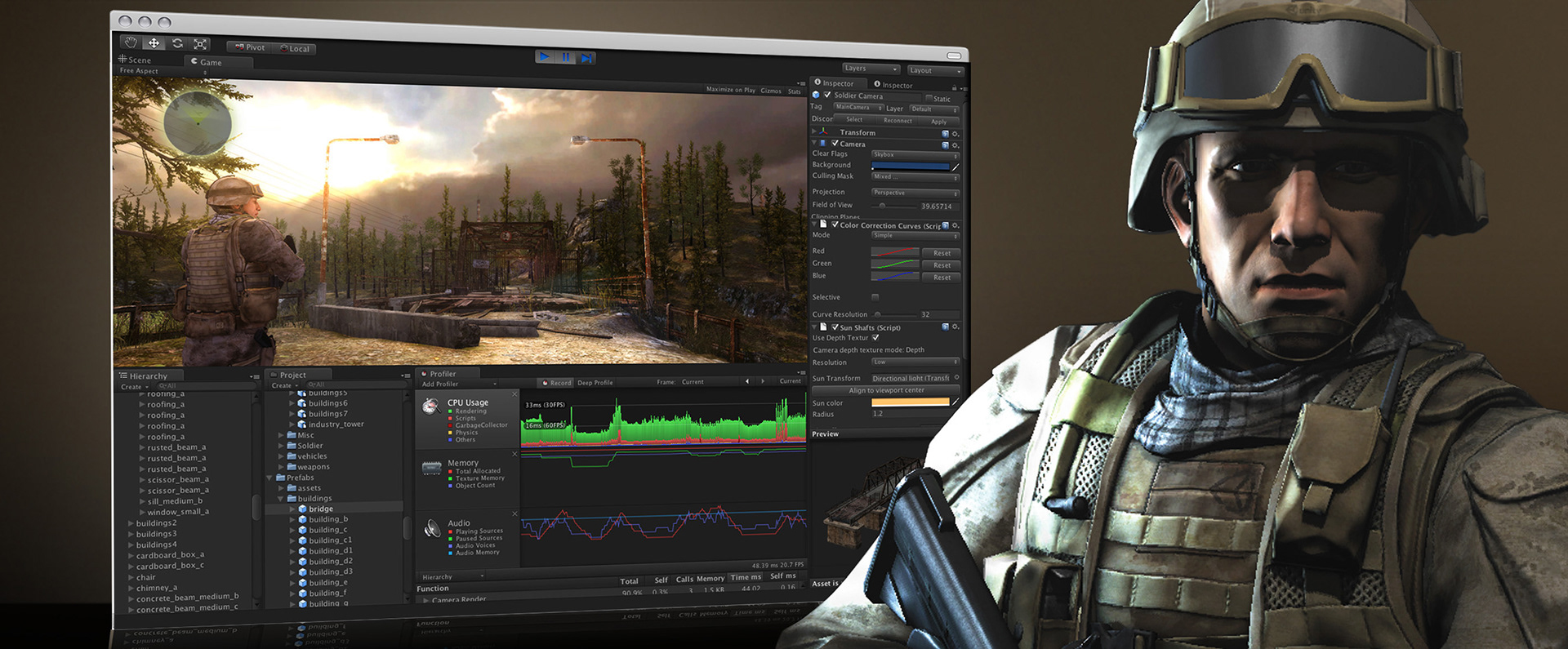Image resolution: width=1568 pixels, height=649 pixels.
Task: Select the Scale tool in the toolbar
Action: point(200,45)
